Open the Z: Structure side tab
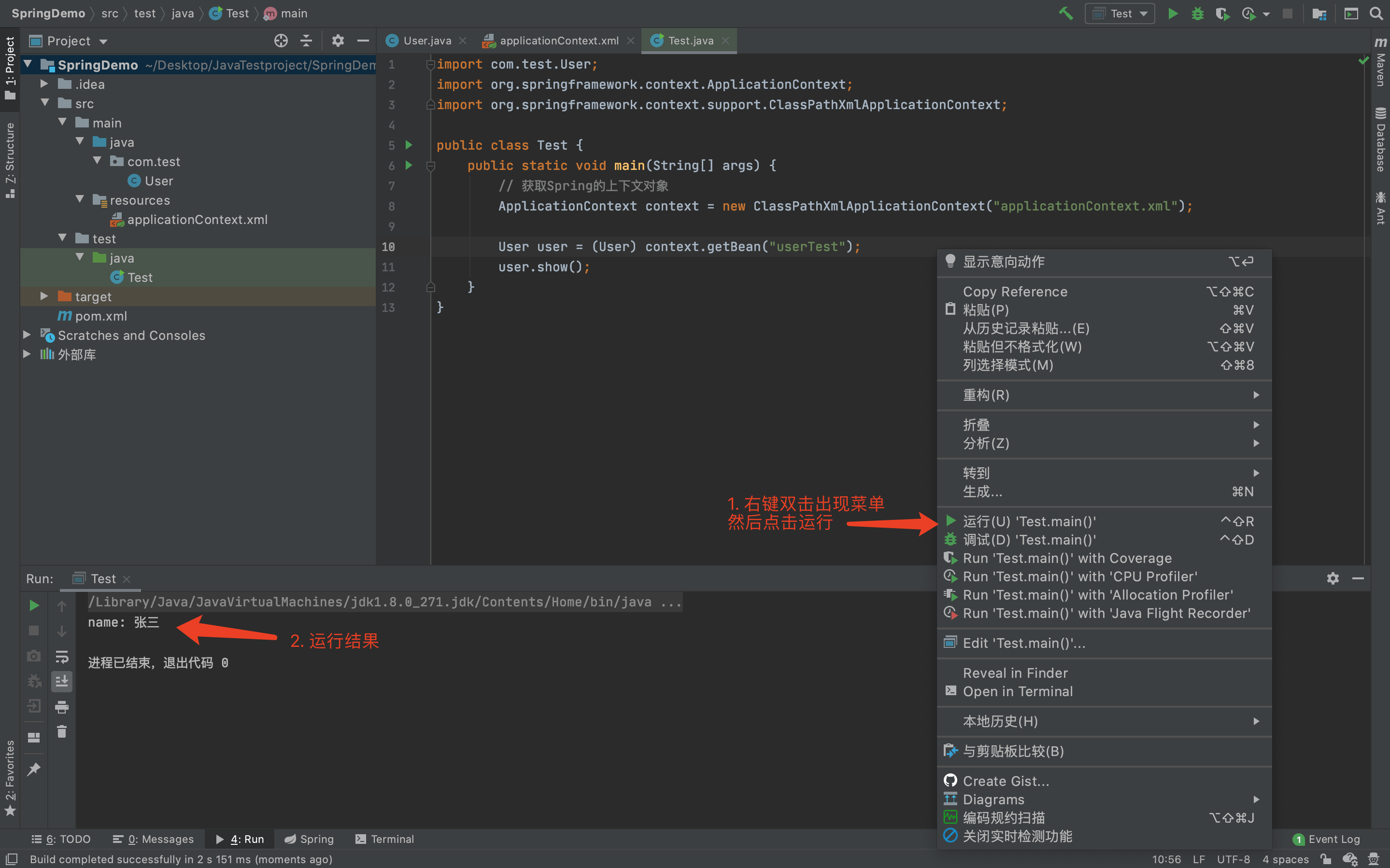The image size is (1390, 868). pyautogui.click(x=10, y=160)
